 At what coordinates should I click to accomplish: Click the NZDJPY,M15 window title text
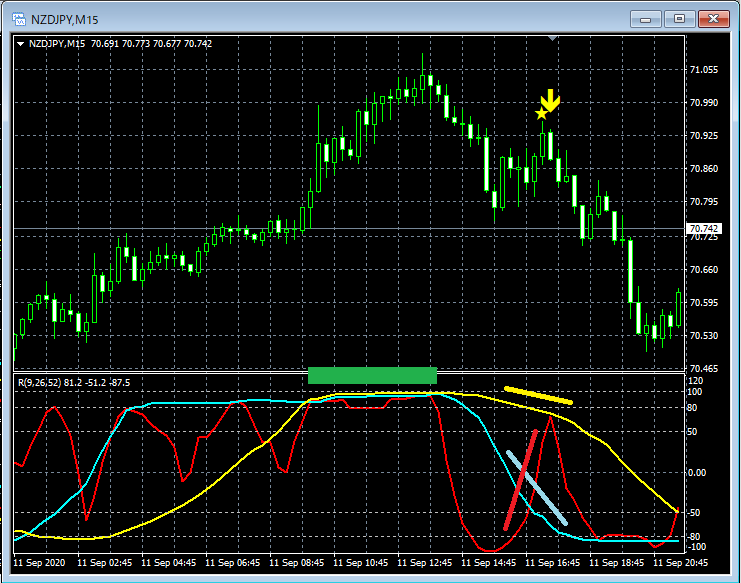coord(65,20)
